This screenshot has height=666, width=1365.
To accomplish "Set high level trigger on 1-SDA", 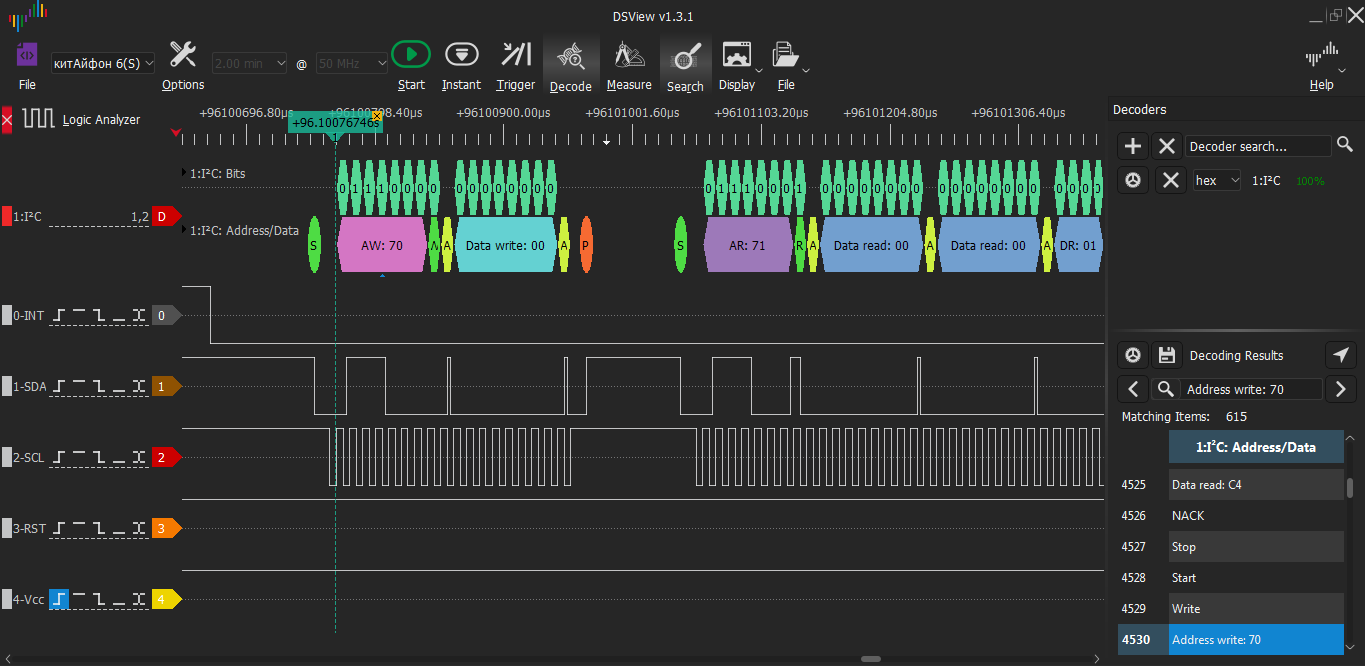I will click(x=80, y=386).
